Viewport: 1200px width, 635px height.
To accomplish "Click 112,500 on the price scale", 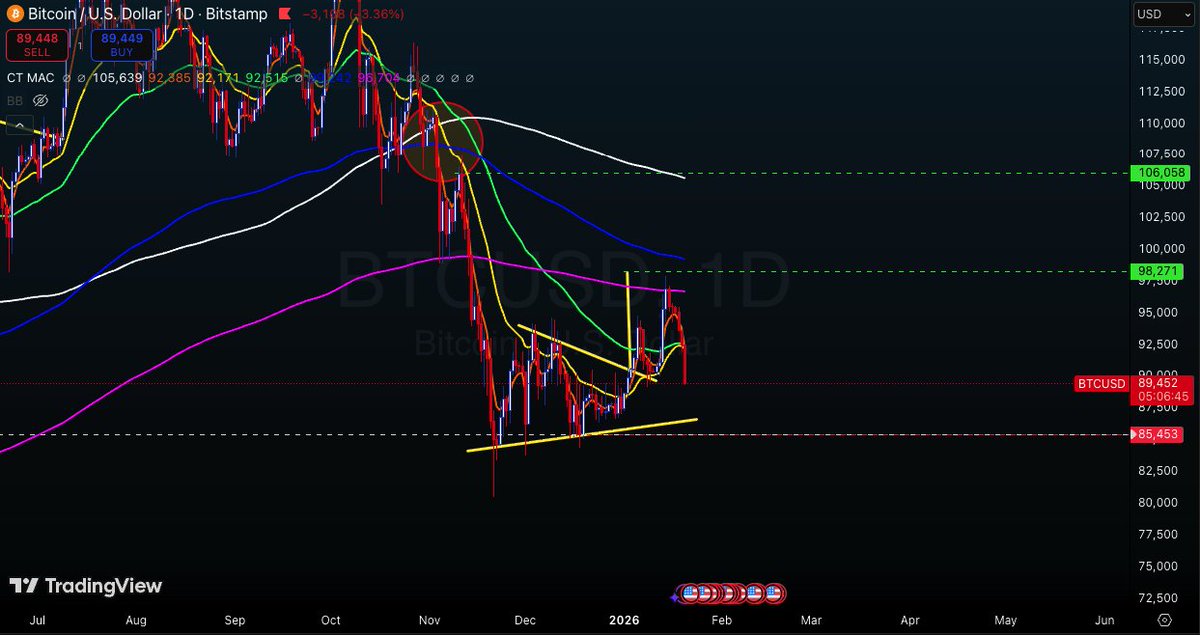I will pyautogui.click(x=1161, y=92).
